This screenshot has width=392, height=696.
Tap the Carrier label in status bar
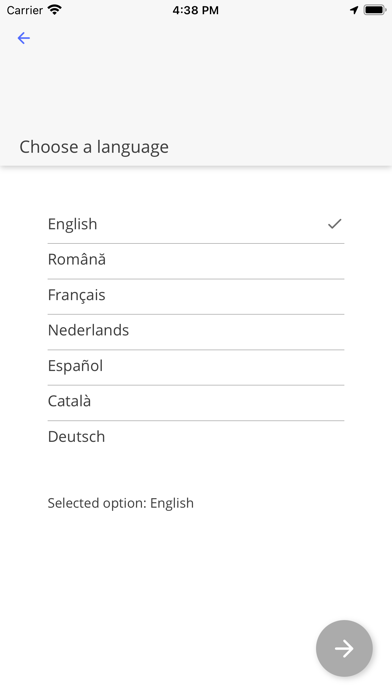(x=25, y=10)
